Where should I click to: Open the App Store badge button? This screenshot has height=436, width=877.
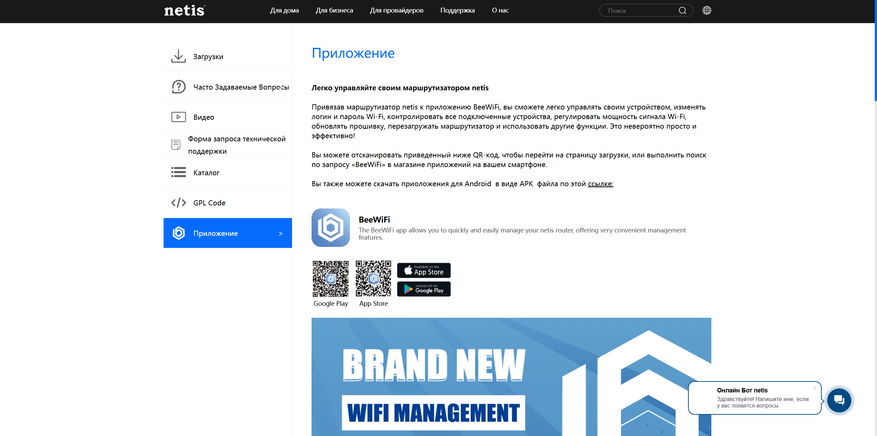coord(423,271)
